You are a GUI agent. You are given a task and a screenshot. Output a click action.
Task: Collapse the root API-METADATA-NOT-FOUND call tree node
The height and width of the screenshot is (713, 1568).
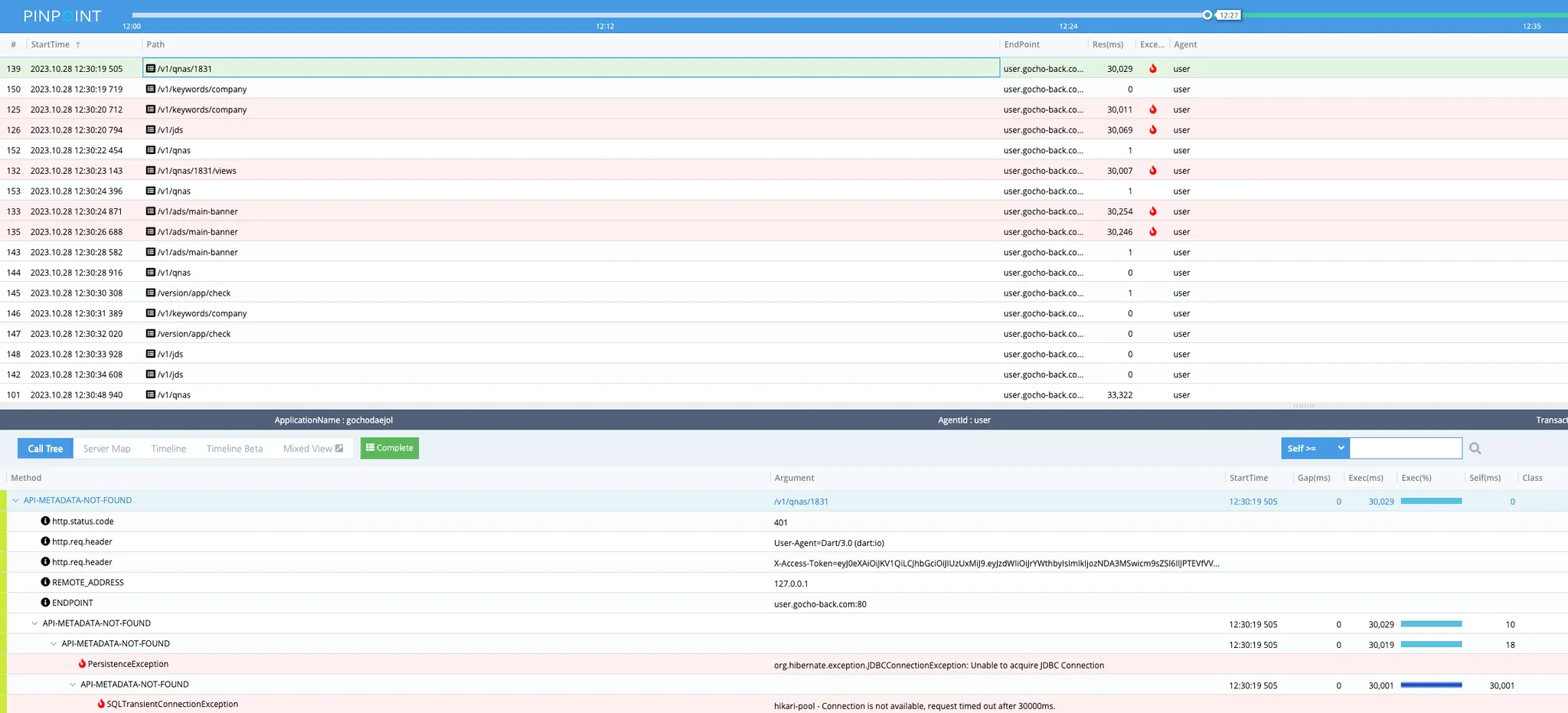point(15,500)
